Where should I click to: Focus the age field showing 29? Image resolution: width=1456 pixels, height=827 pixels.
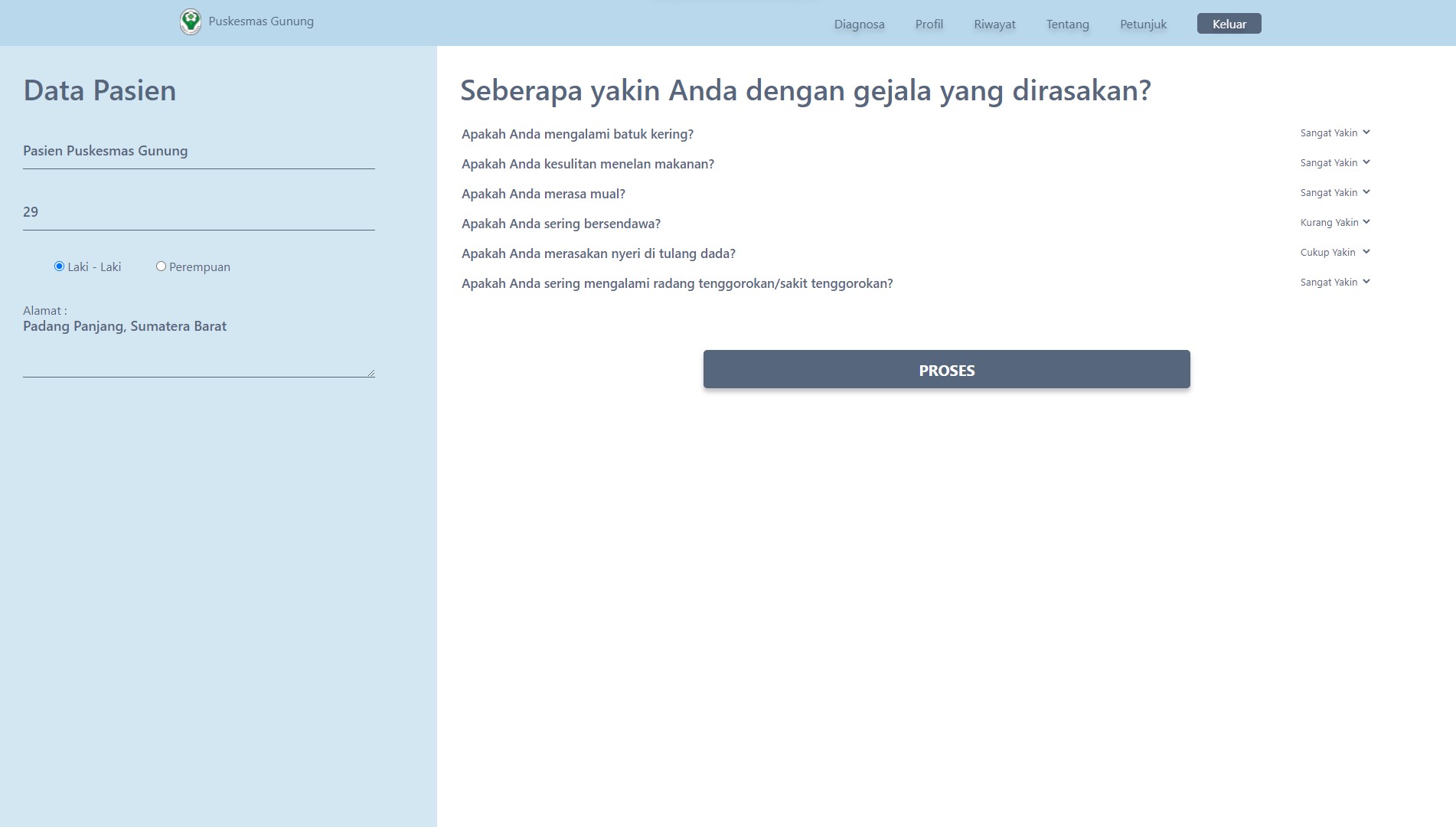[198, 213]
